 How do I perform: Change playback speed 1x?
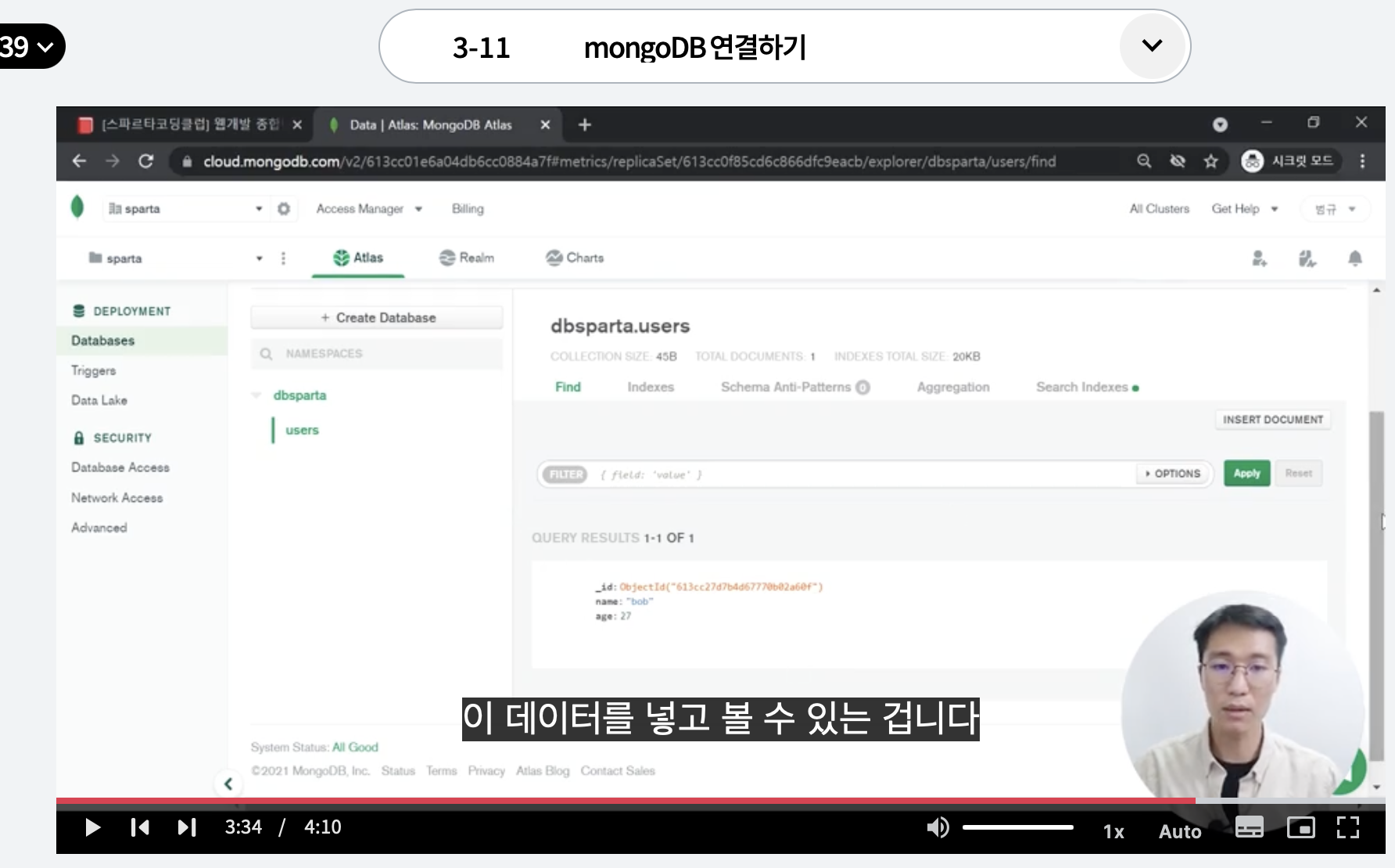1113,831
